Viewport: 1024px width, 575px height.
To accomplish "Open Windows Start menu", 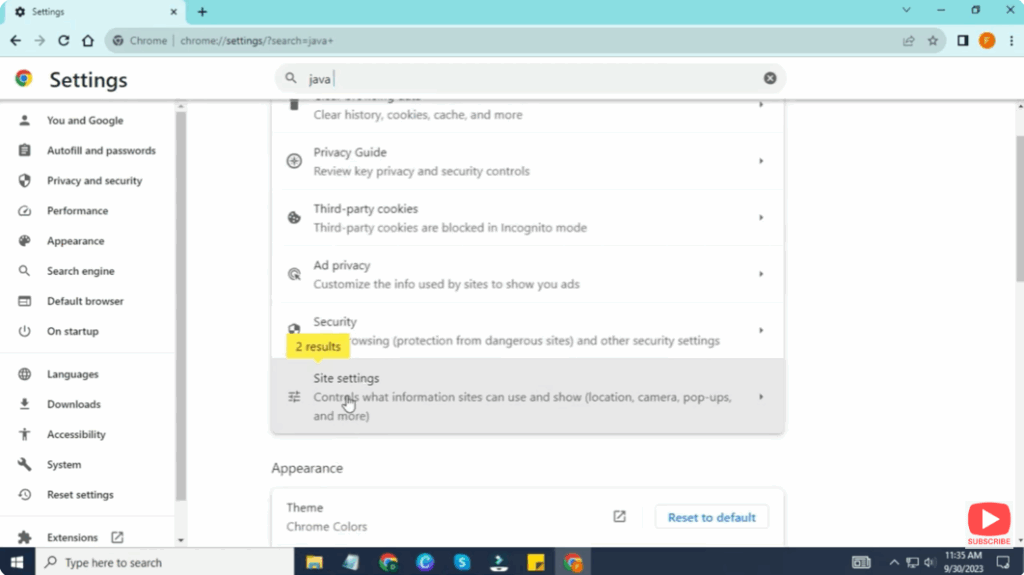I will pyautogui.click(x=17, y=562).
